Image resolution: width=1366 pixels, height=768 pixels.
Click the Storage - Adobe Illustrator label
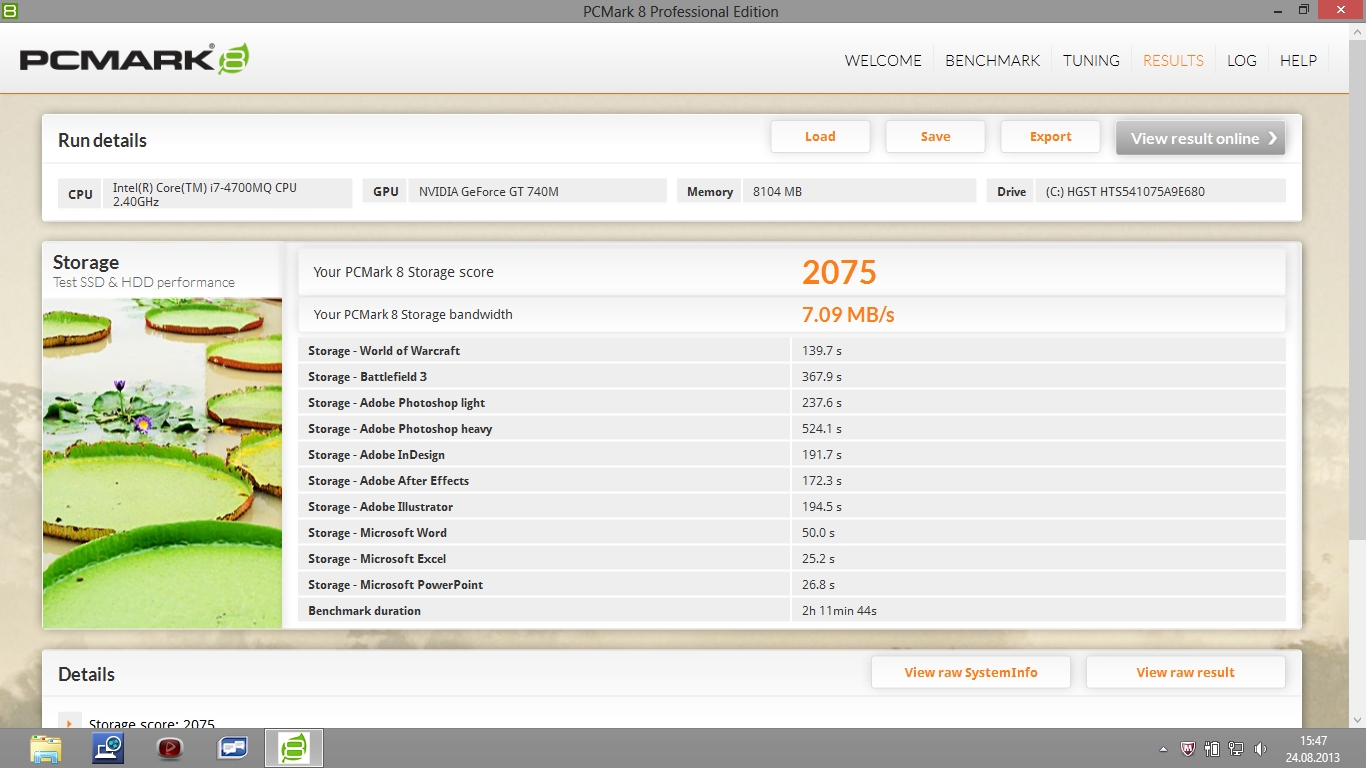(x=380, y=507)
